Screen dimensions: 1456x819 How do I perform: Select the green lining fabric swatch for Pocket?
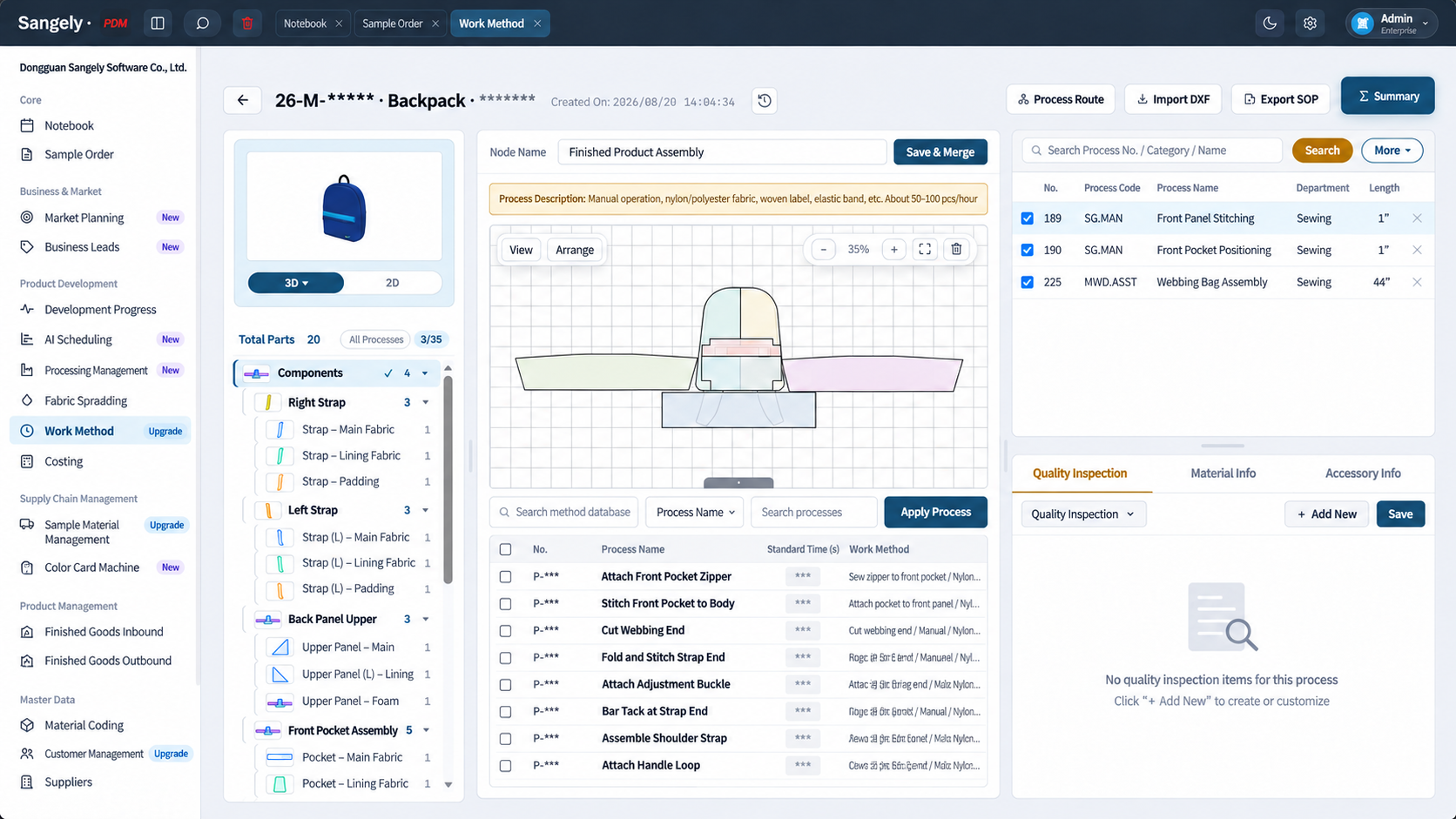tap(280, 784)
